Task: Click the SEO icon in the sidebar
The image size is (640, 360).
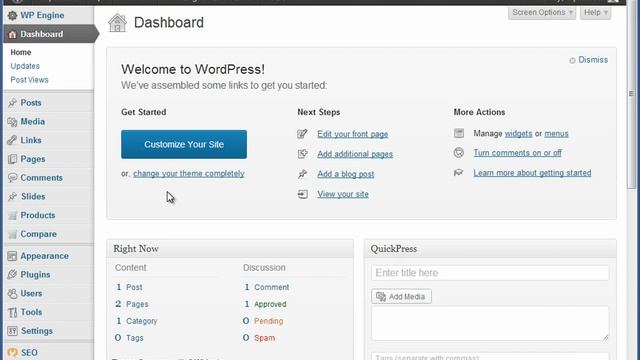Action: (12, 352)
